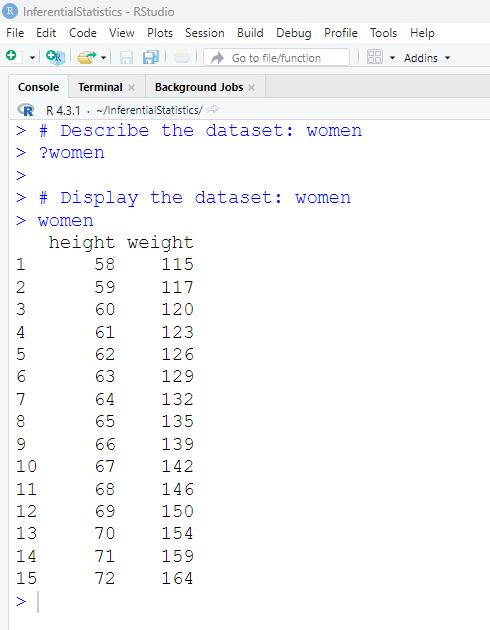Close the Terminal tab

pos(131,87)
